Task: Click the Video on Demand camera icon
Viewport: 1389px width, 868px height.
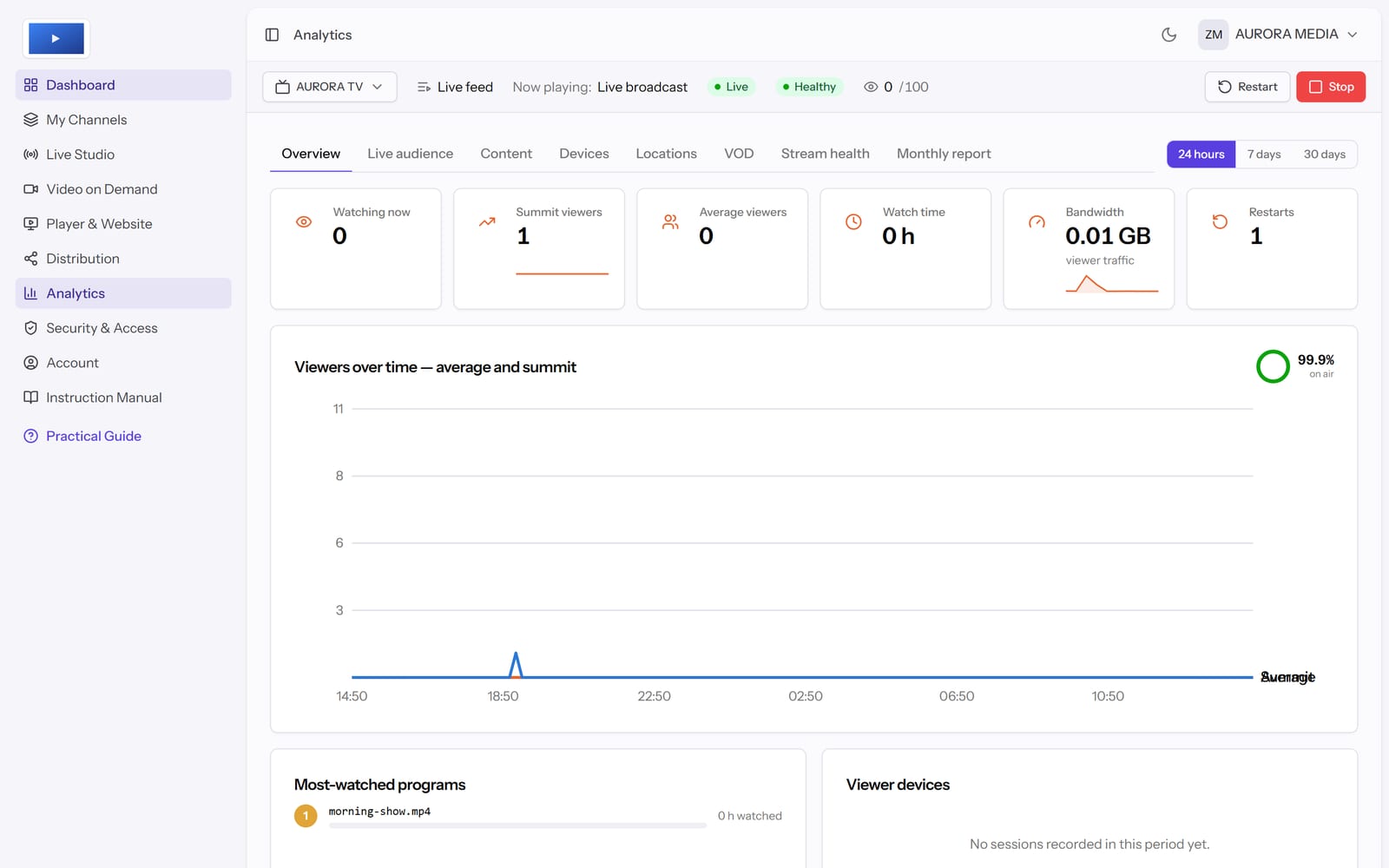Action: pyautogui.click(x=31, y=189)
